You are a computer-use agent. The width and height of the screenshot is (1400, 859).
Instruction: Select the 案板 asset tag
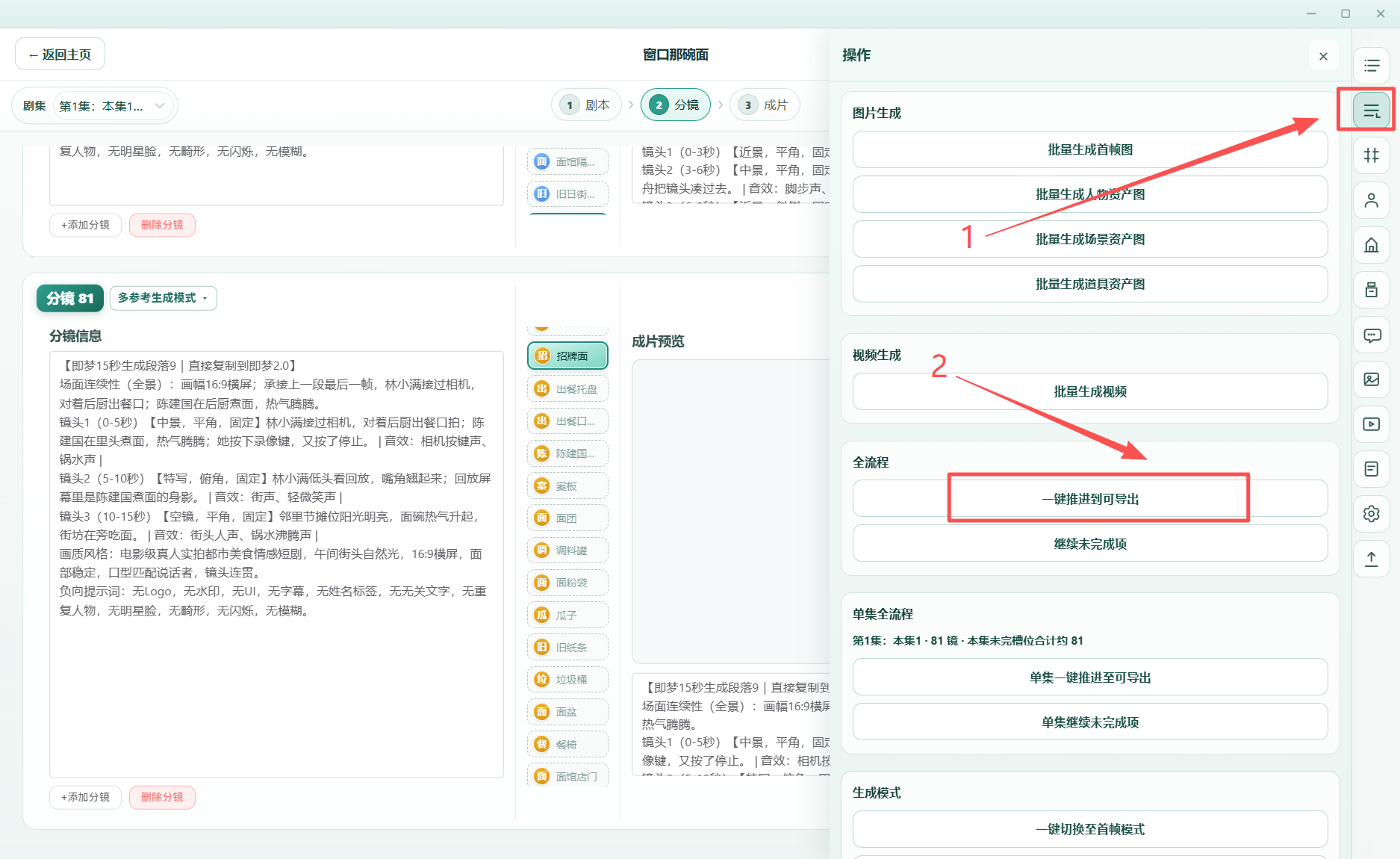click(x=567, y=486)
